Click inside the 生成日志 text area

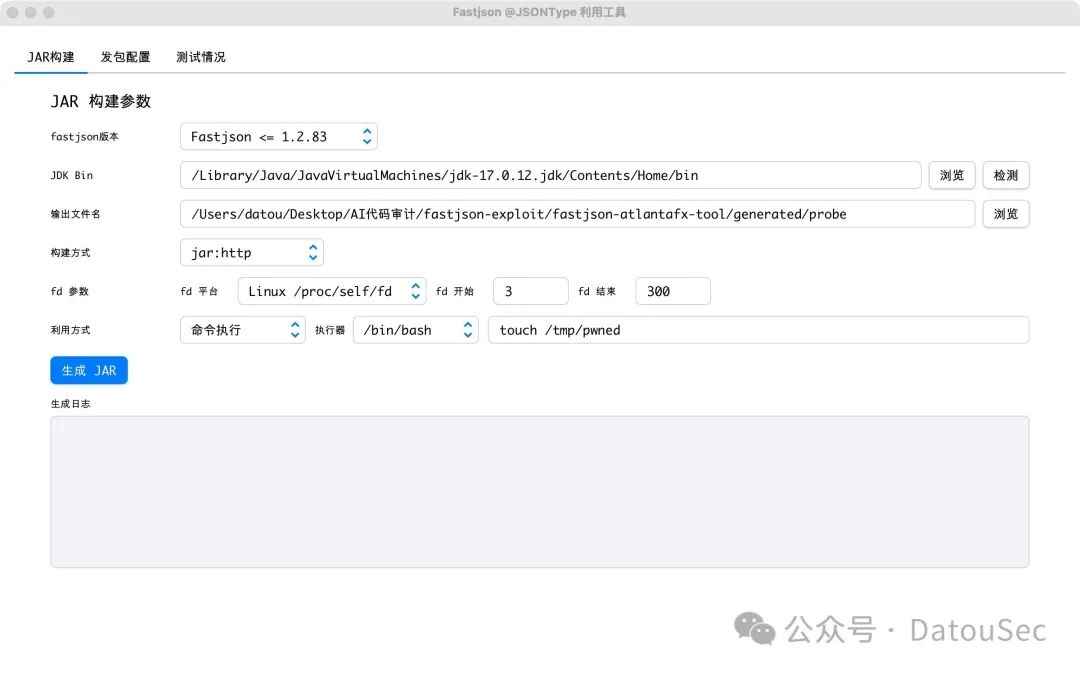click(x=539, y=491)
